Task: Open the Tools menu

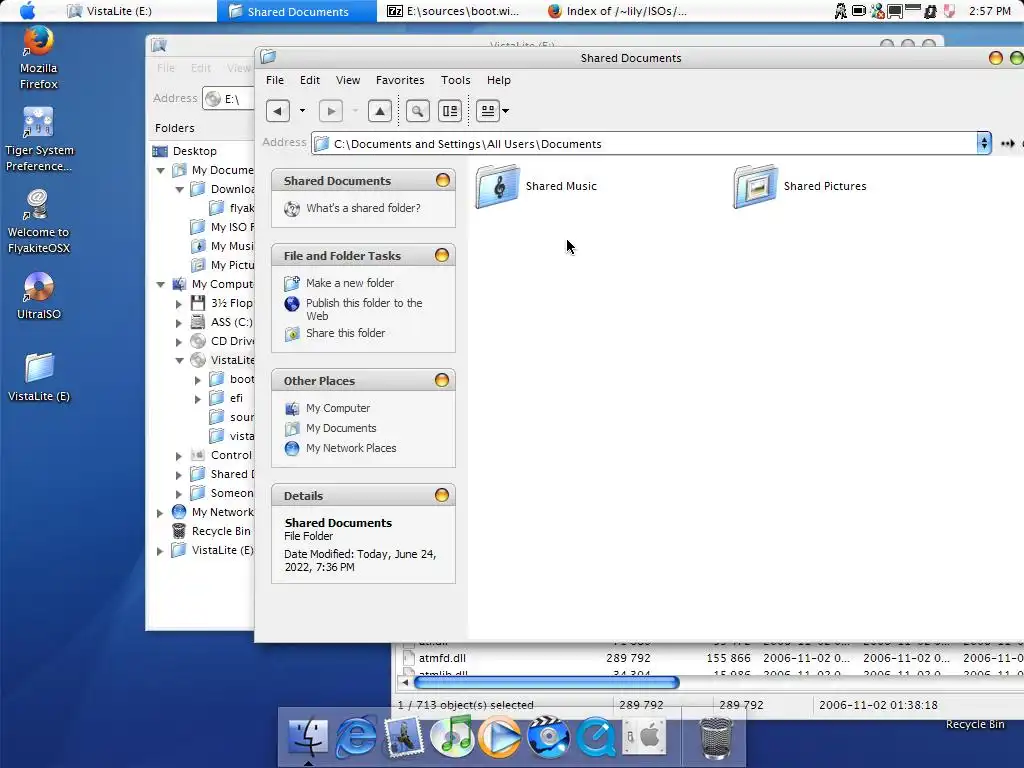Action: tap(455, 80)
